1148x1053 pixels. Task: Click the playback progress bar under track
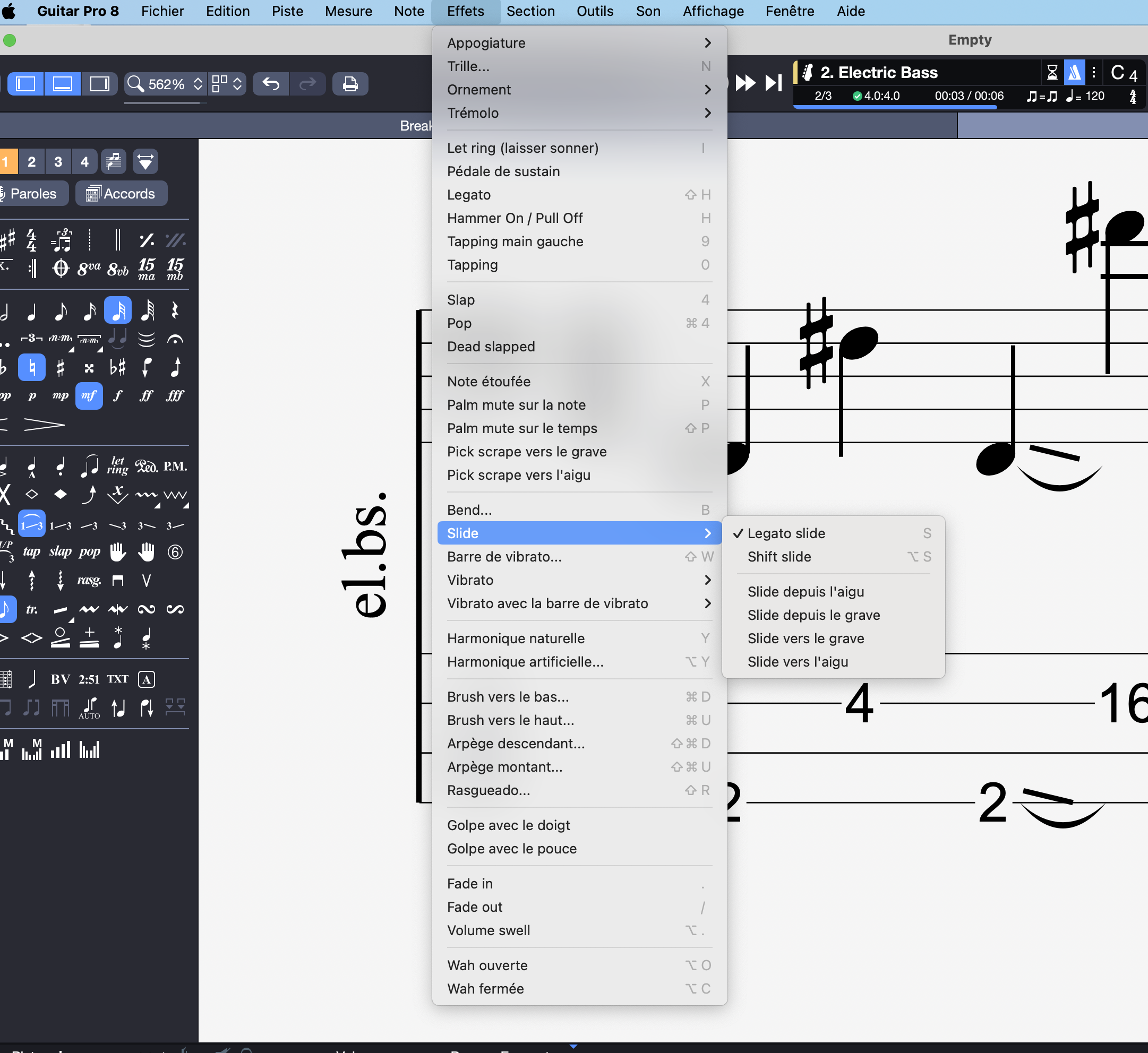click(x=895, y=107)
